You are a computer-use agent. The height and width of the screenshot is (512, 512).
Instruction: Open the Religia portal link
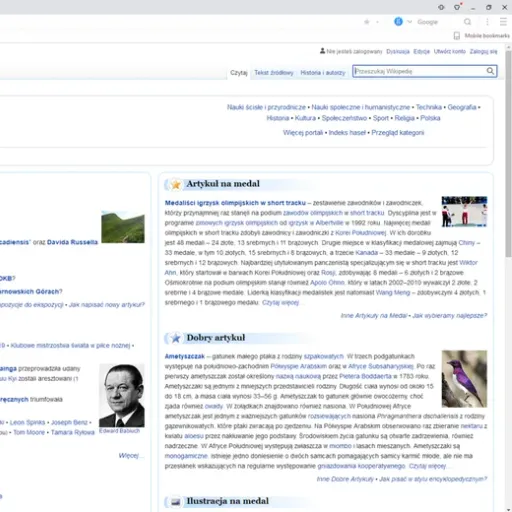(405, 118)
